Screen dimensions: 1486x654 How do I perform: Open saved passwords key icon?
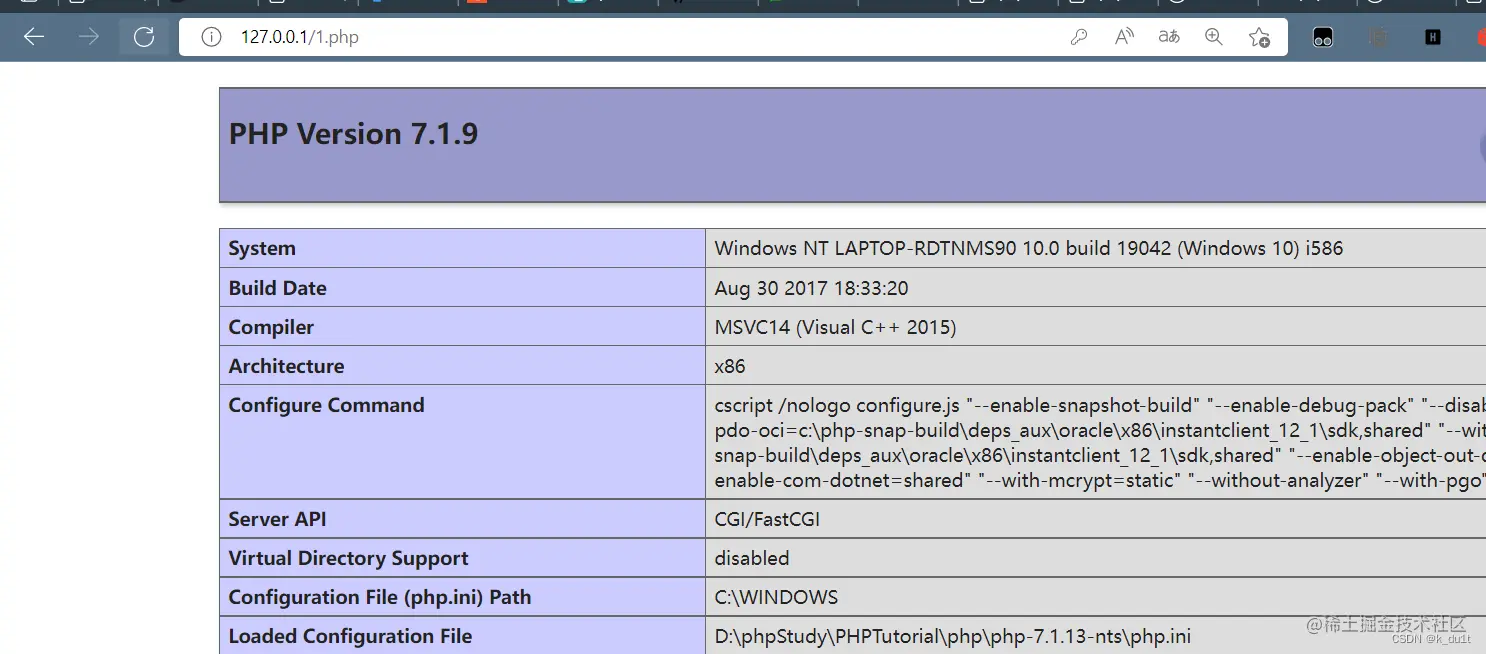coord(1079,38)
